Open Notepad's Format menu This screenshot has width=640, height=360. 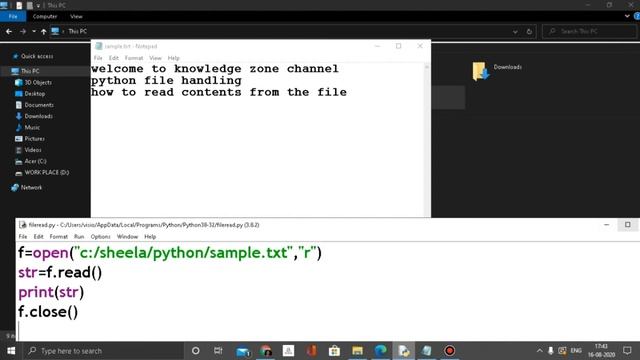tap(134, 58)
